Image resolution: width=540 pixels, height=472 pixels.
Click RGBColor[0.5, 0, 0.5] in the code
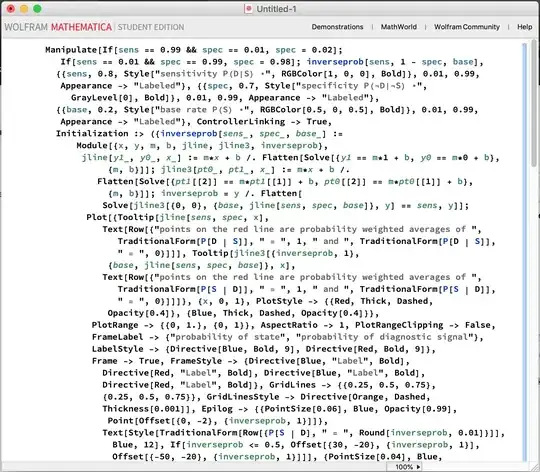coord(317,110)
